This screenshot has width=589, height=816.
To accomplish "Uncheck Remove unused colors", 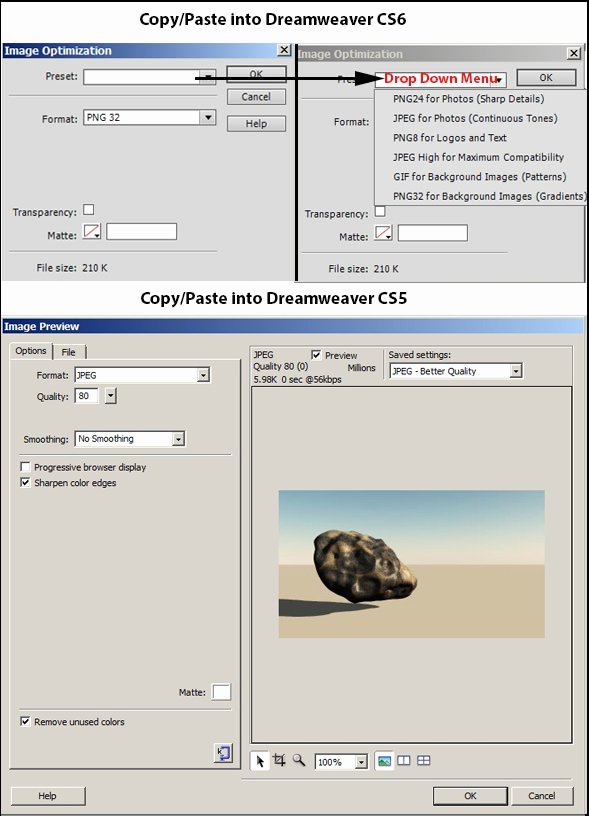I will coord(25,721).
